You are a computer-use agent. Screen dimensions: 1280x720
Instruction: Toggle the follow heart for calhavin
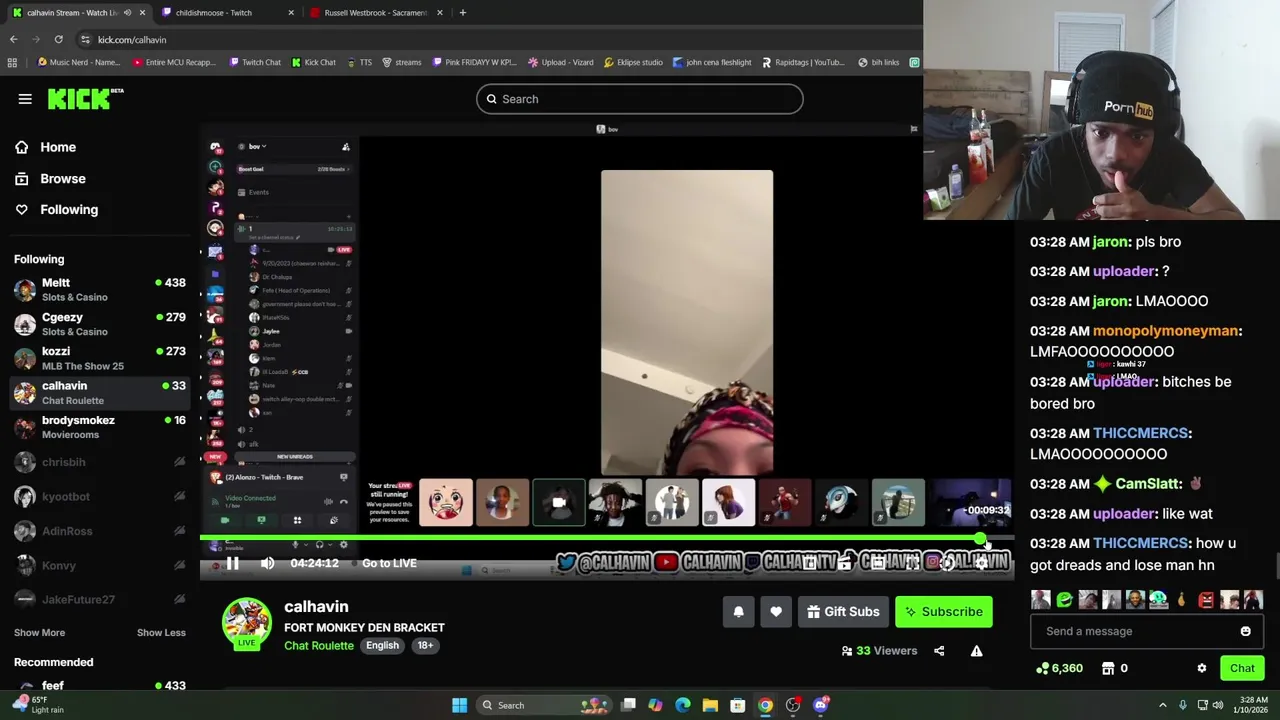point(776,612)
